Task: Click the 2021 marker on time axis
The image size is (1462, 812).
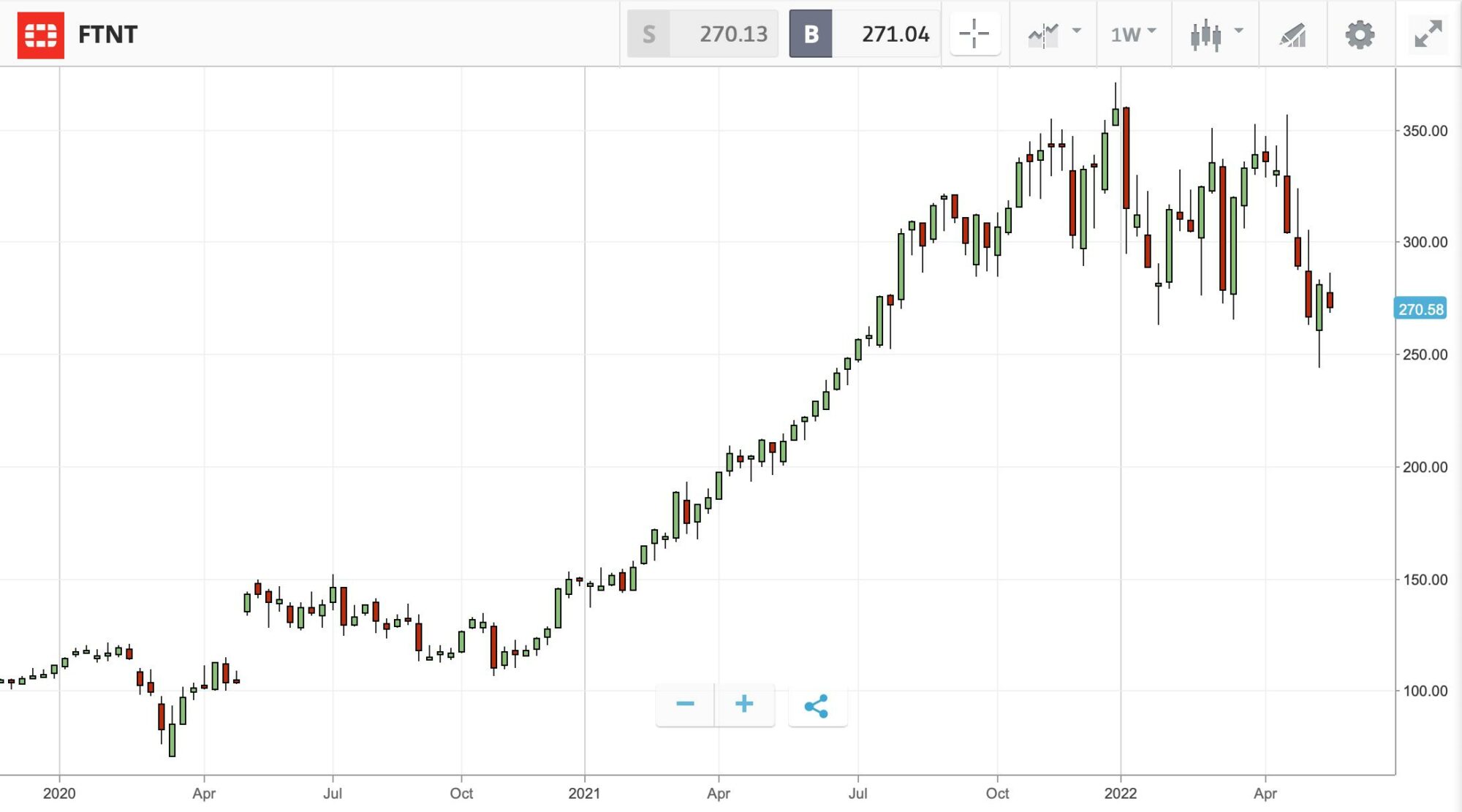Action: point(584,794)
